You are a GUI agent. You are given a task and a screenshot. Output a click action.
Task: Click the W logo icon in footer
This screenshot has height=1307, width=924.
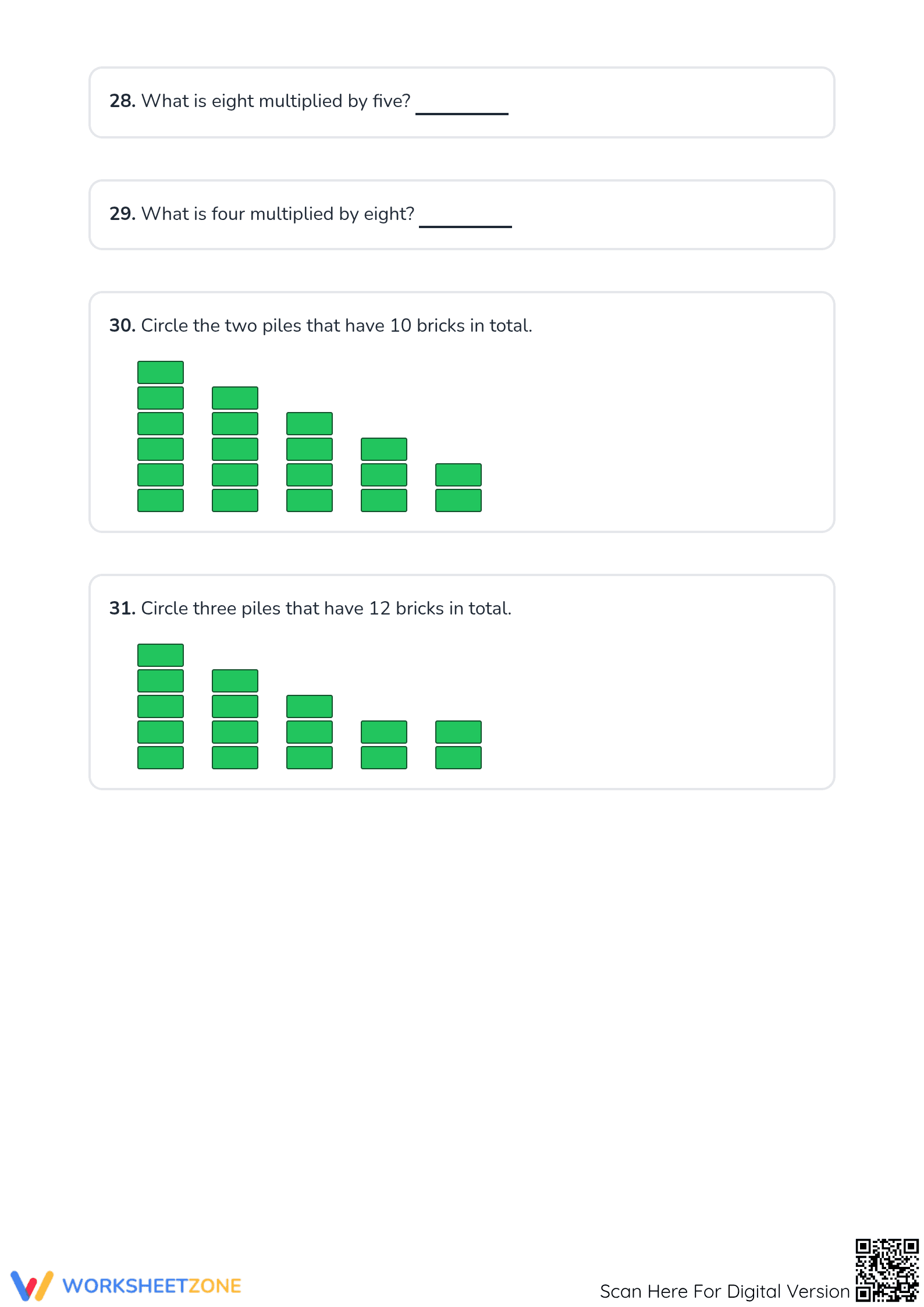pyautogui.click(x=32, y=1285)
